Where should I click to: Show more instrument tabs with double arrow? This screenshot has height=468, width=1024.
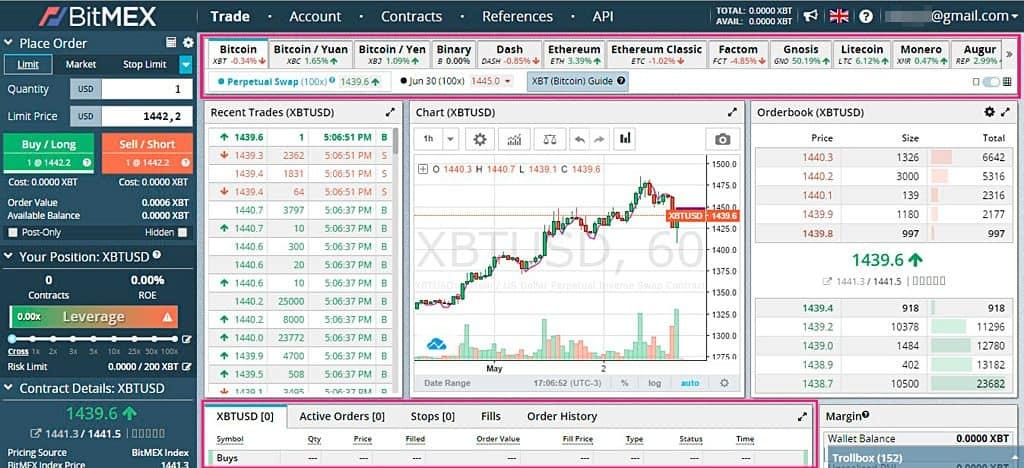coord(1009,54)
